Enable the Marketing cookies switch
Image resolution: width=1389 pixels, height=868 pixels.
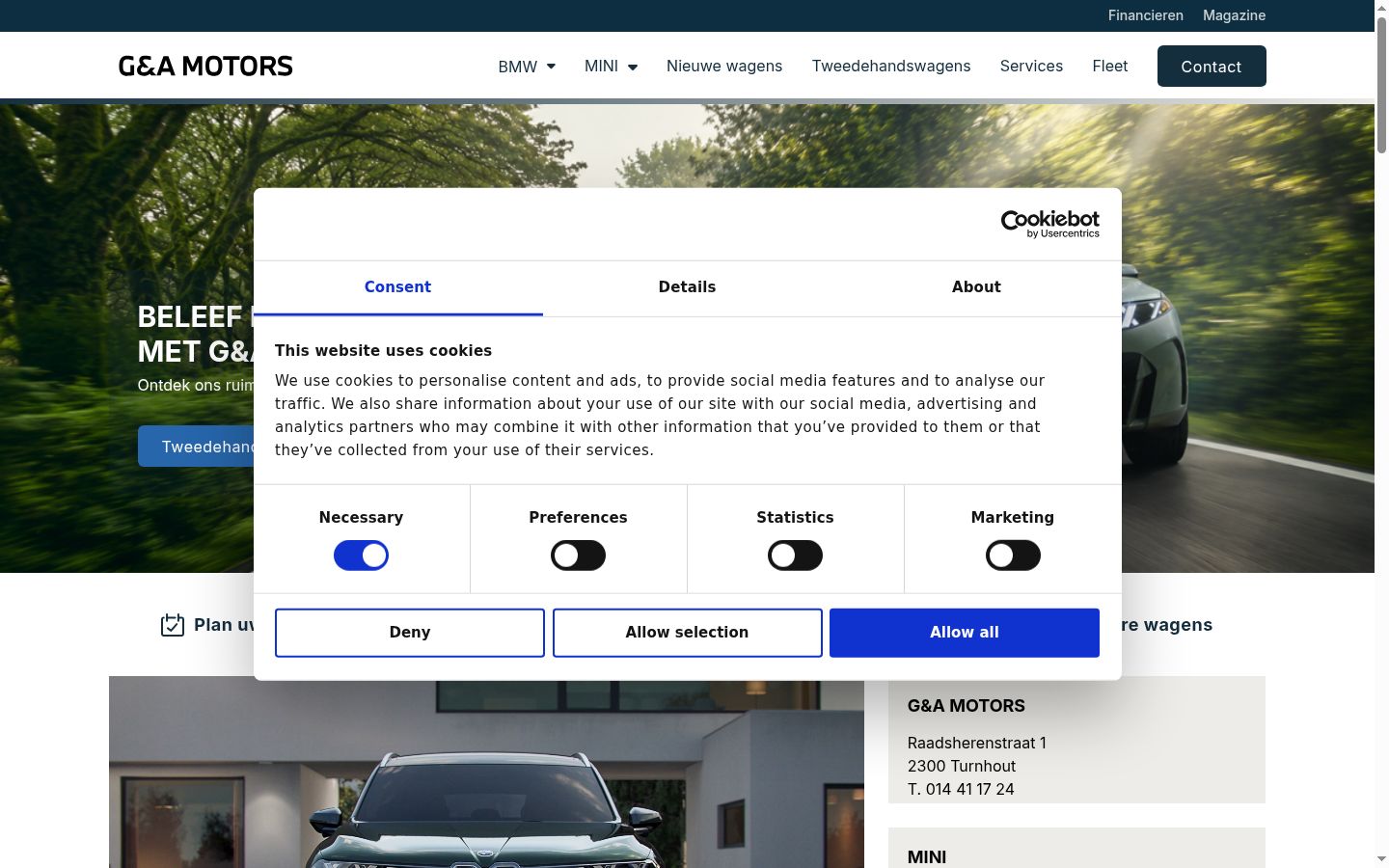[1013, 556]
